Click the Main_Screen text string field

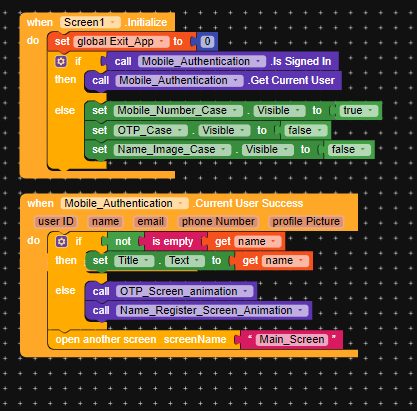click(x=292, y=339)
